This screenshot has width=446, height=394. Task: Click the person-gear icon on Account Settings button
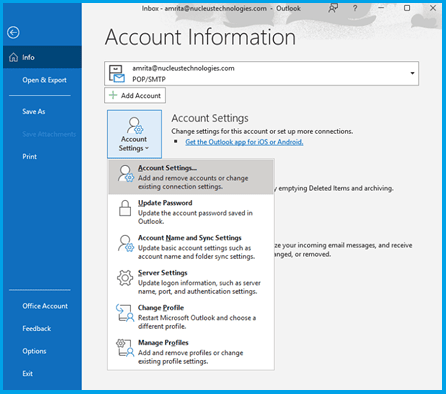pos(135,125)
